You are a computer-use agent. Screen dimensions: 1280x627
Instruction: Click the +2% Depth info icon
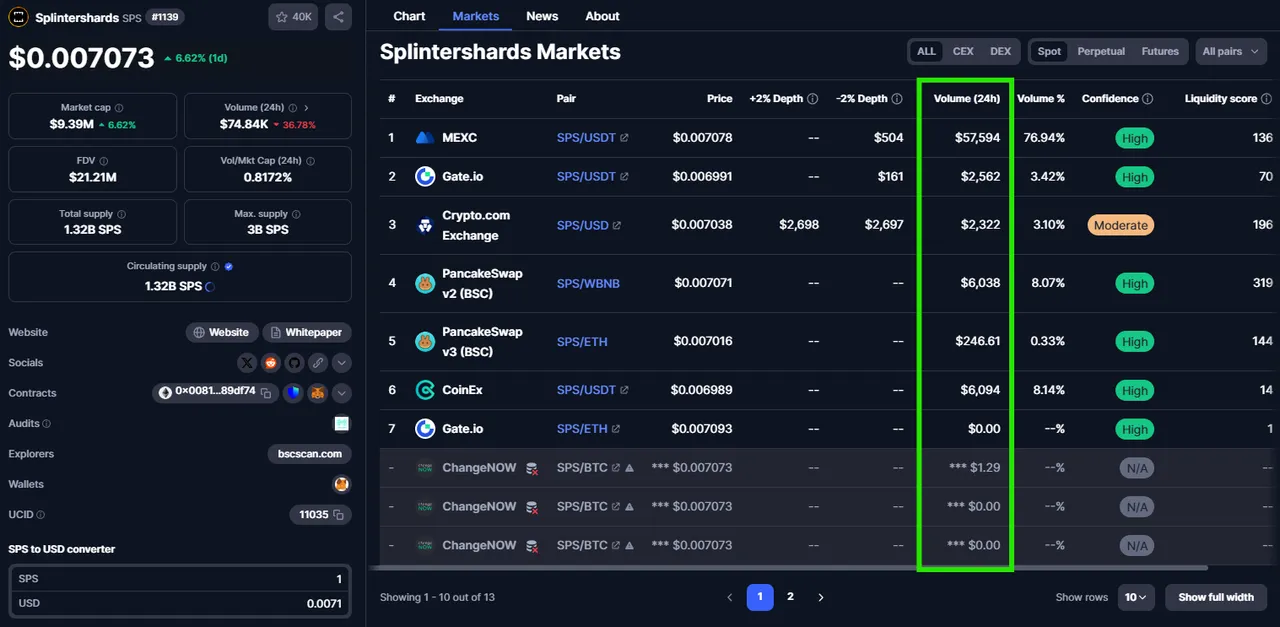[813, 99]
